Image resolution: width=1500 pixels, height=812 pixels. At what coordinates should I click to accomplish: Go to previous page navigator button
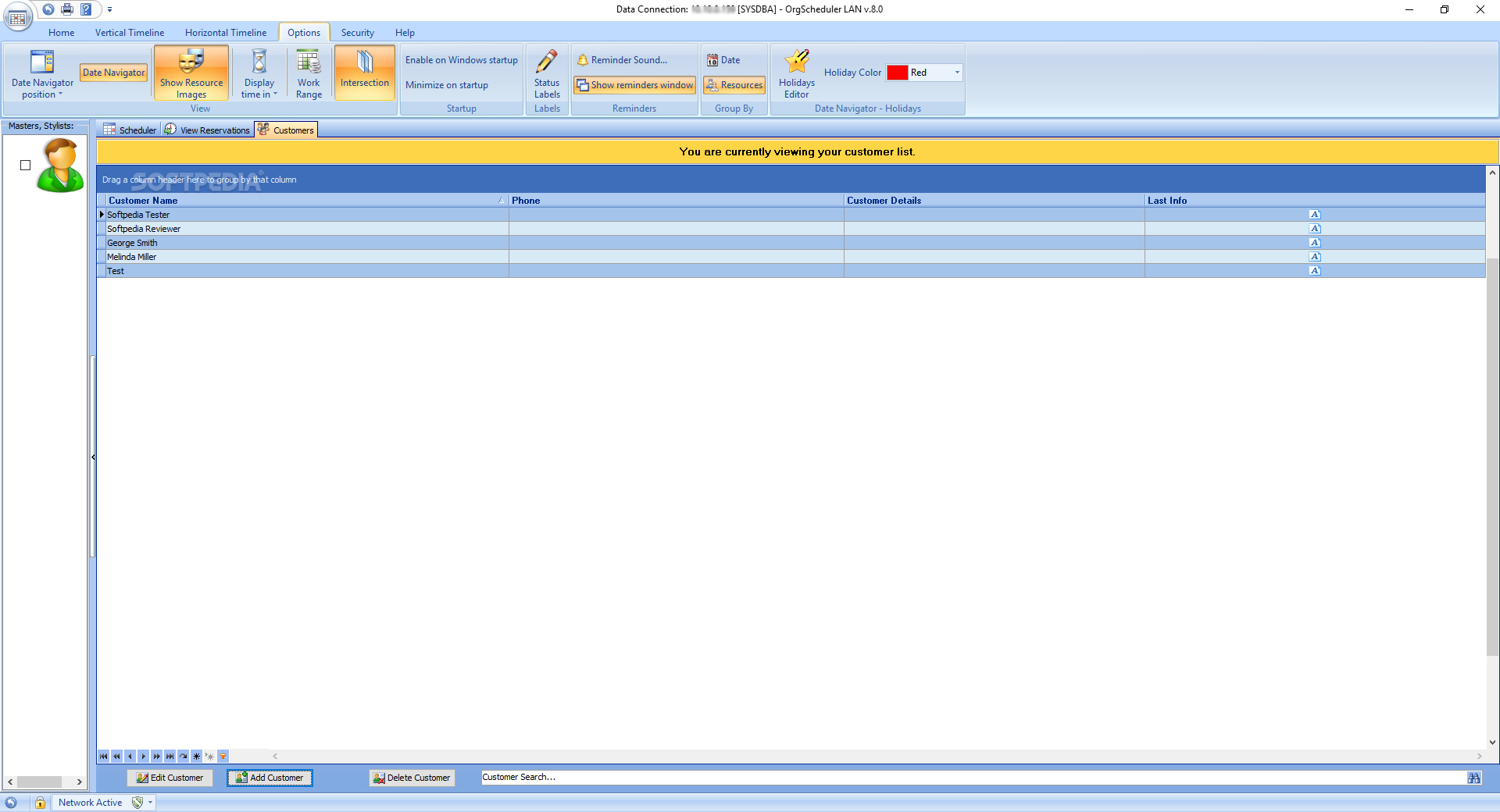[x=116, y=756]
